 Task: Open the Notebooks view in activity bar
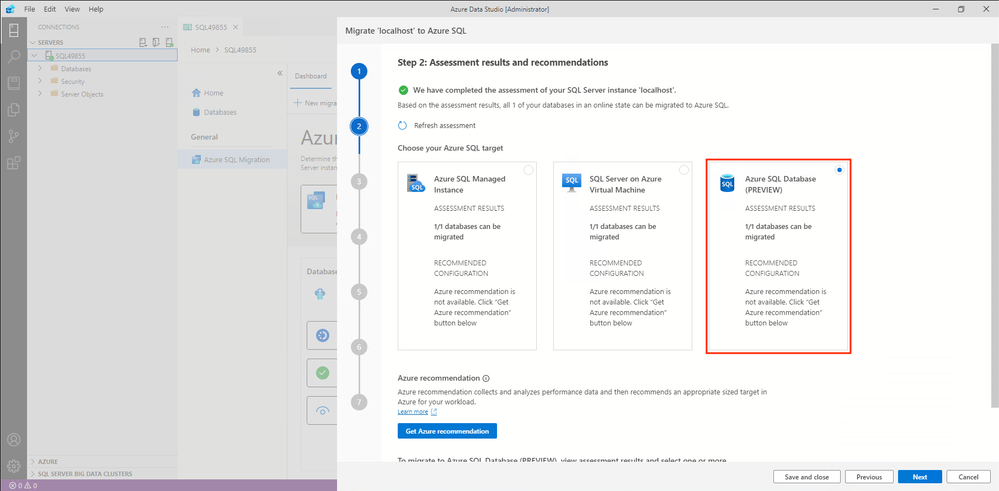point(13,83)
